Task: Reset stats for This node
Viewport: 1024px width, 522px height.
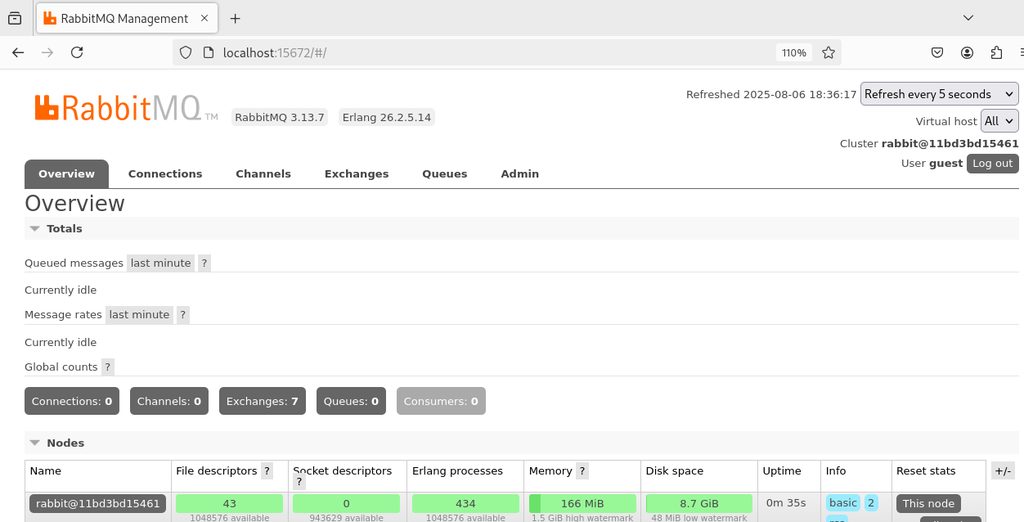Action: (928, 504)
